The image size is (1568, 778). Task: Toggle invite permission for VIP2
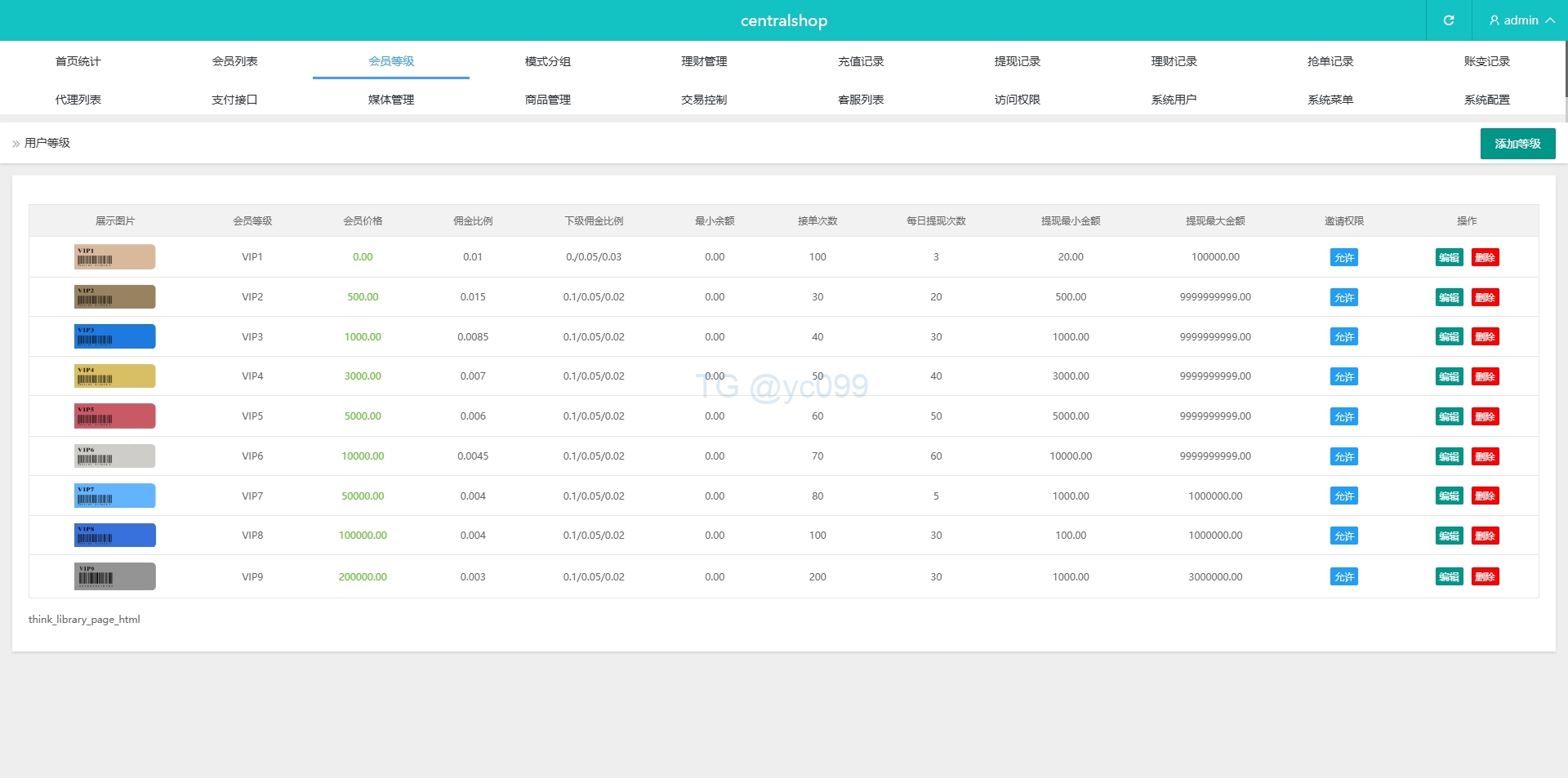[x=1343, y=298]
